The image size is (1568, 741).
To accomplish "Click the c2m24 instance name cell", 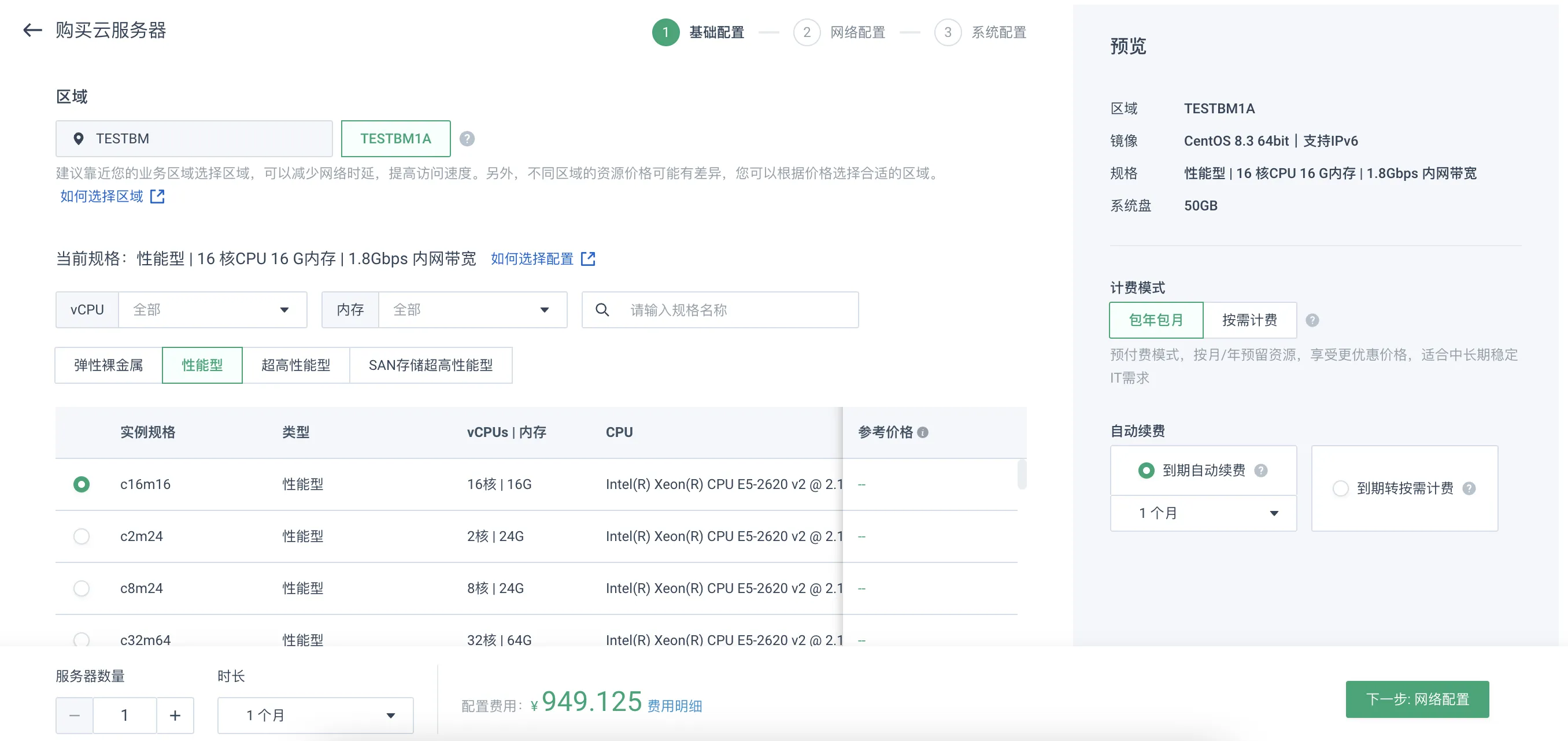I will 141,536.
